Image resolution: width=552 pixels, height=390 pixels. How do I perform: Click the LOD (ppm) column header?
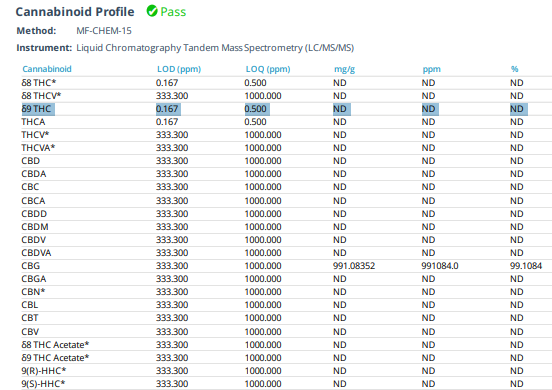pyautogui.click(x=179, y=69)
